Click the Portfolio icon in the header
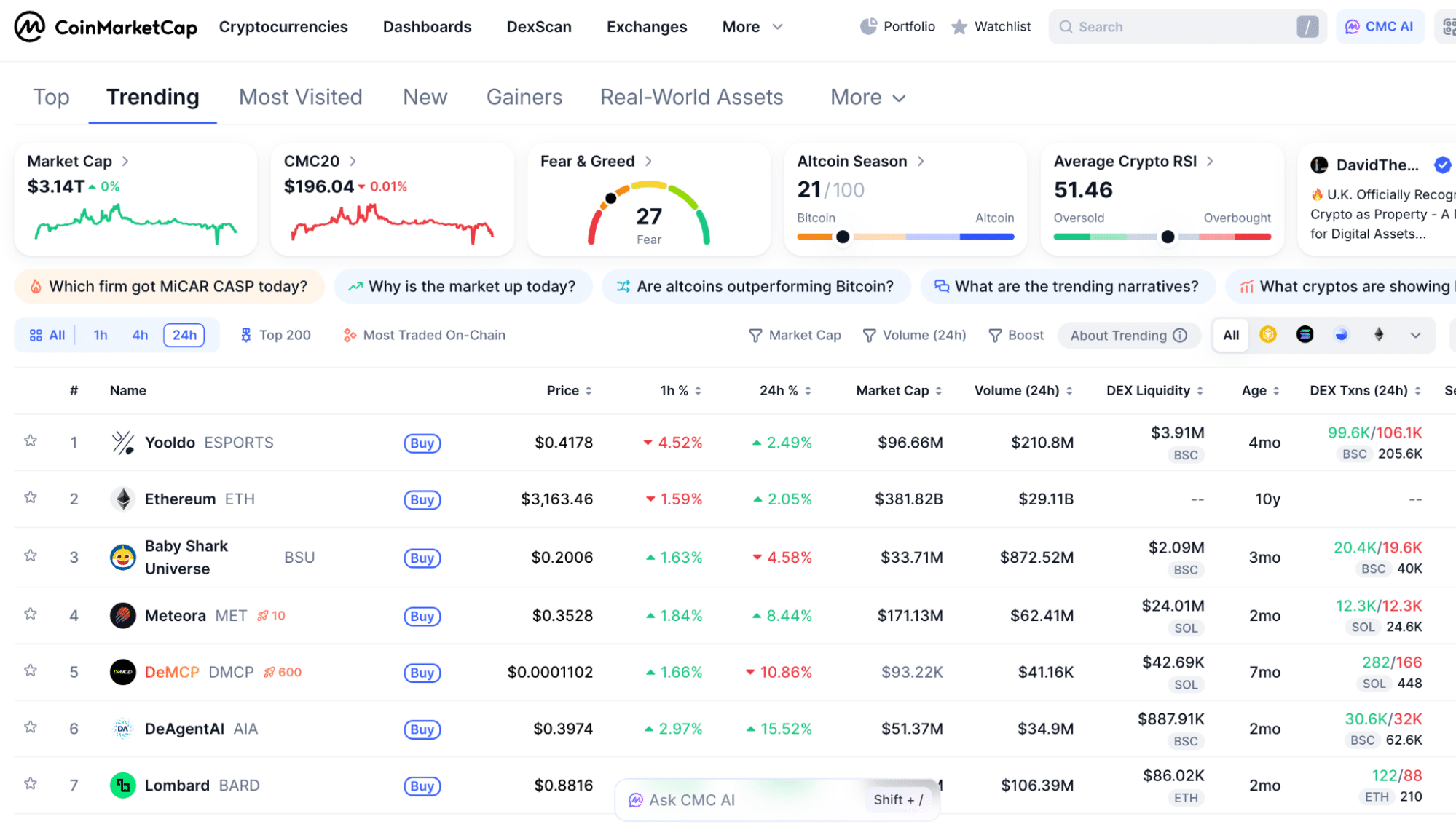This screenshot has height=827, width=1456. tap(867, 26)
